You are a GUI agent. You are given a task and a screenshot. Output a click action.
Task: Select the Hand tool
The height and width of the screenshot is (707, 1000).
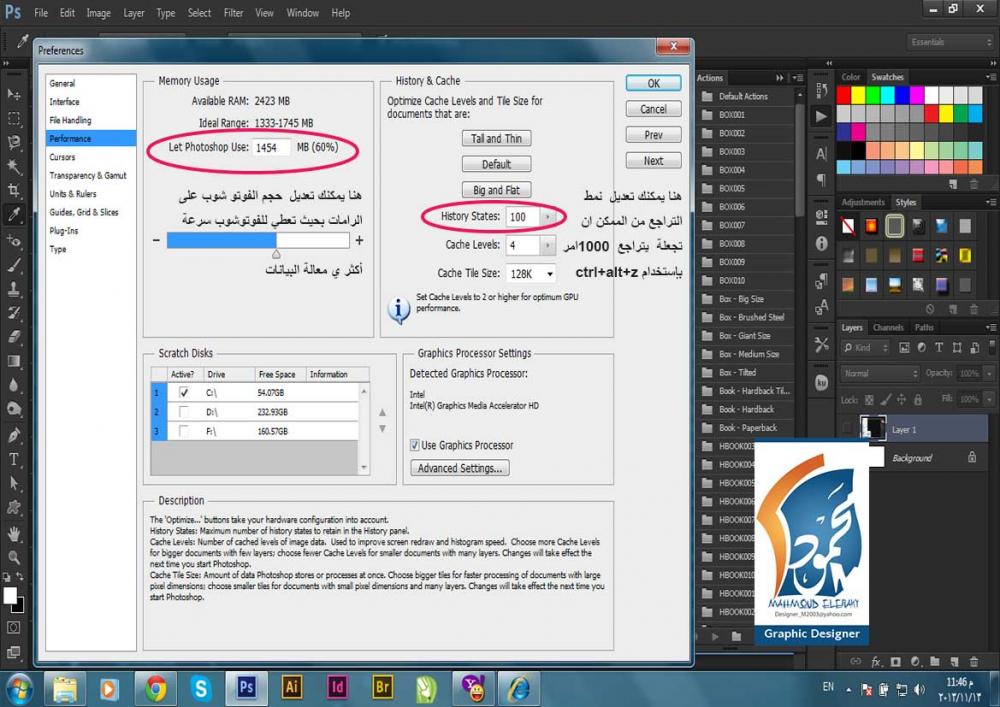(x=13, y=534)
